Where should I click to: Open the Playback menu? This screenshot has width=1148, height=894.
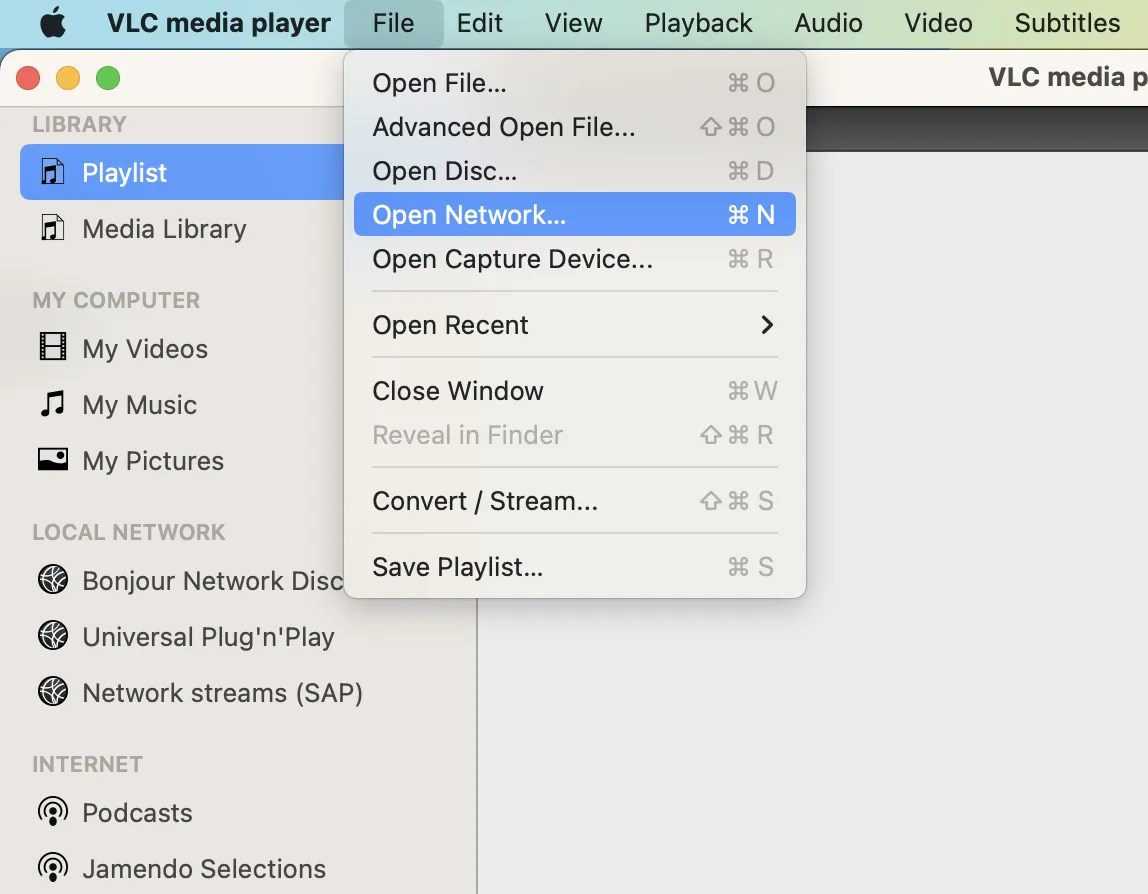[698, 23]
